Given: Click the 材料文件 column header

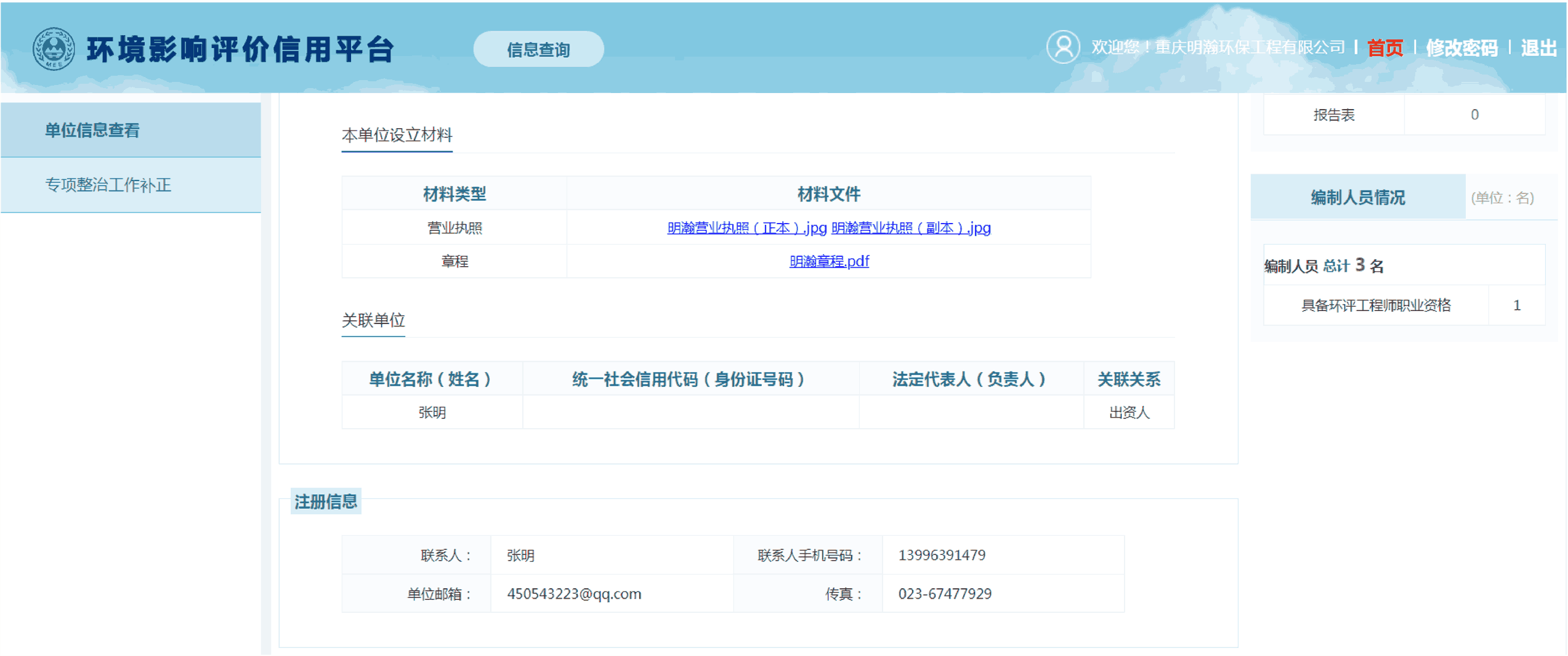Looking at the screenshot, I should (x=828, y=194).
